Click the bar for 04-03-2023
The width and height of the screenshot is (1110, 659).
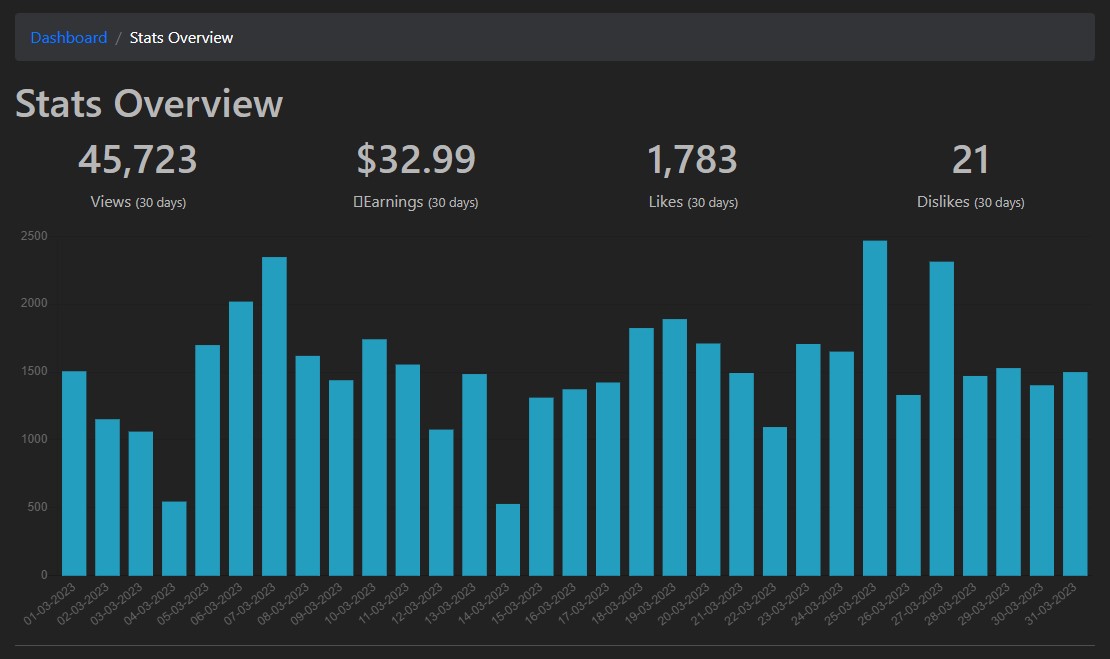(174, 539)
